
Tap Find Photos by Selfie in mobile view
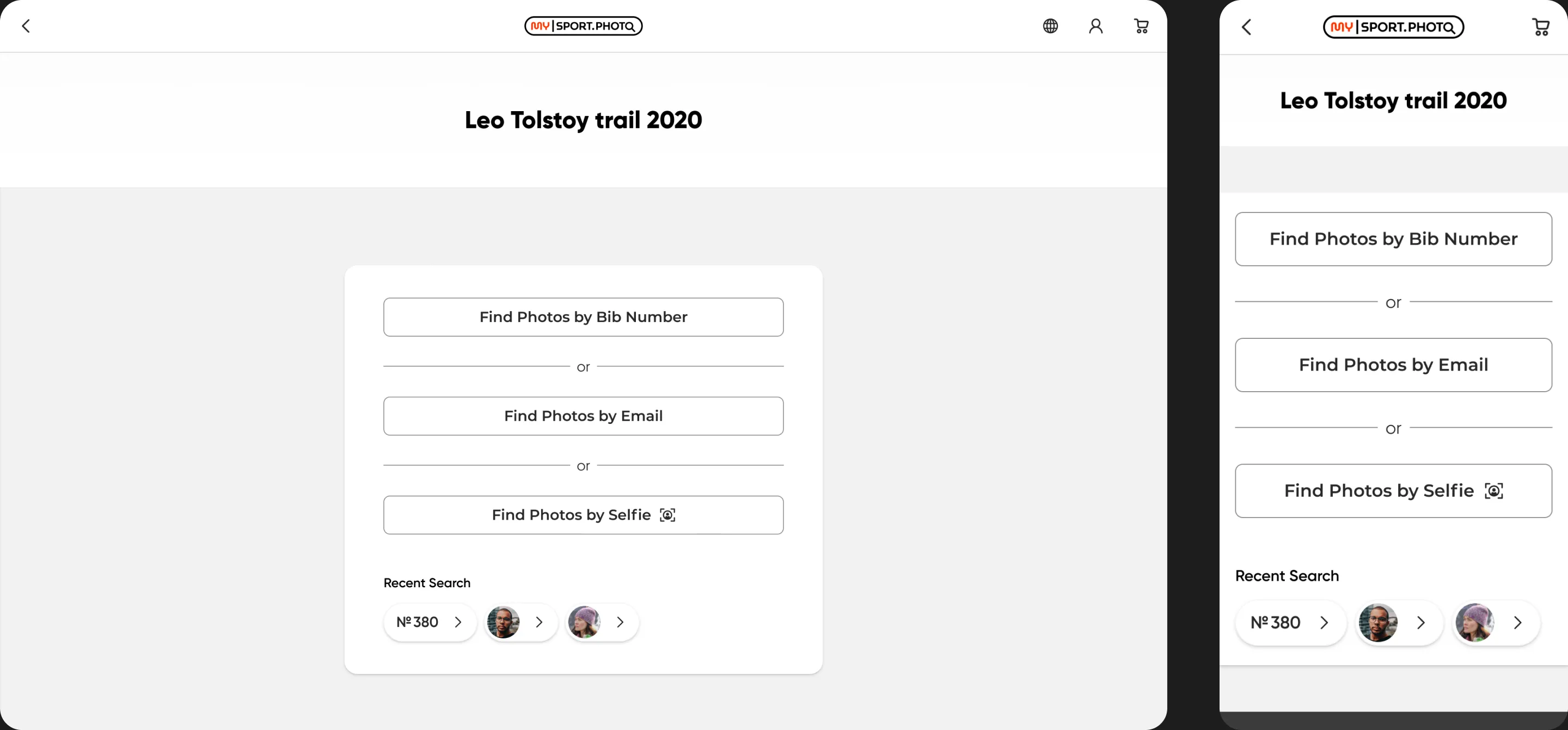click(x=1393, y=491)
